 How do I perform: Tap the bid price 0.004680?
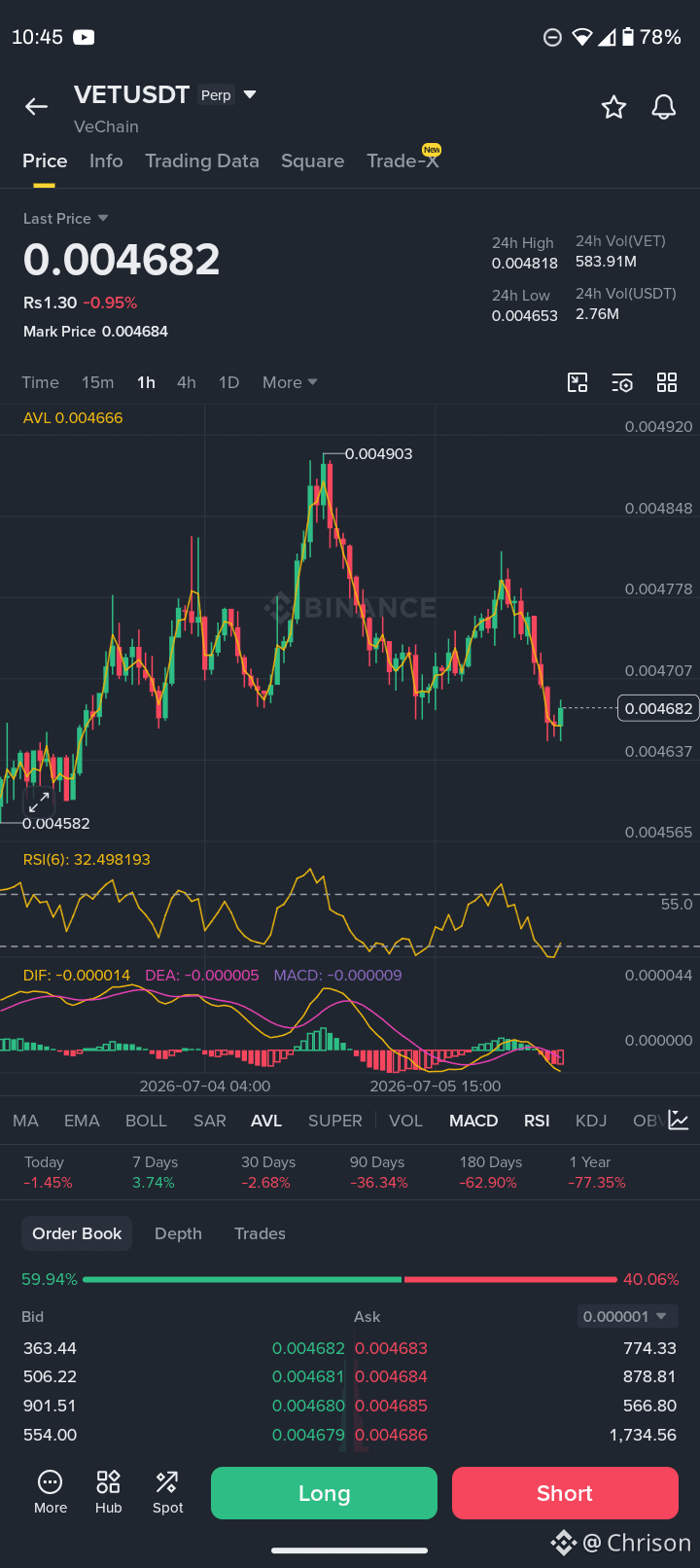pyautogui.click(x=308, y=1406)
